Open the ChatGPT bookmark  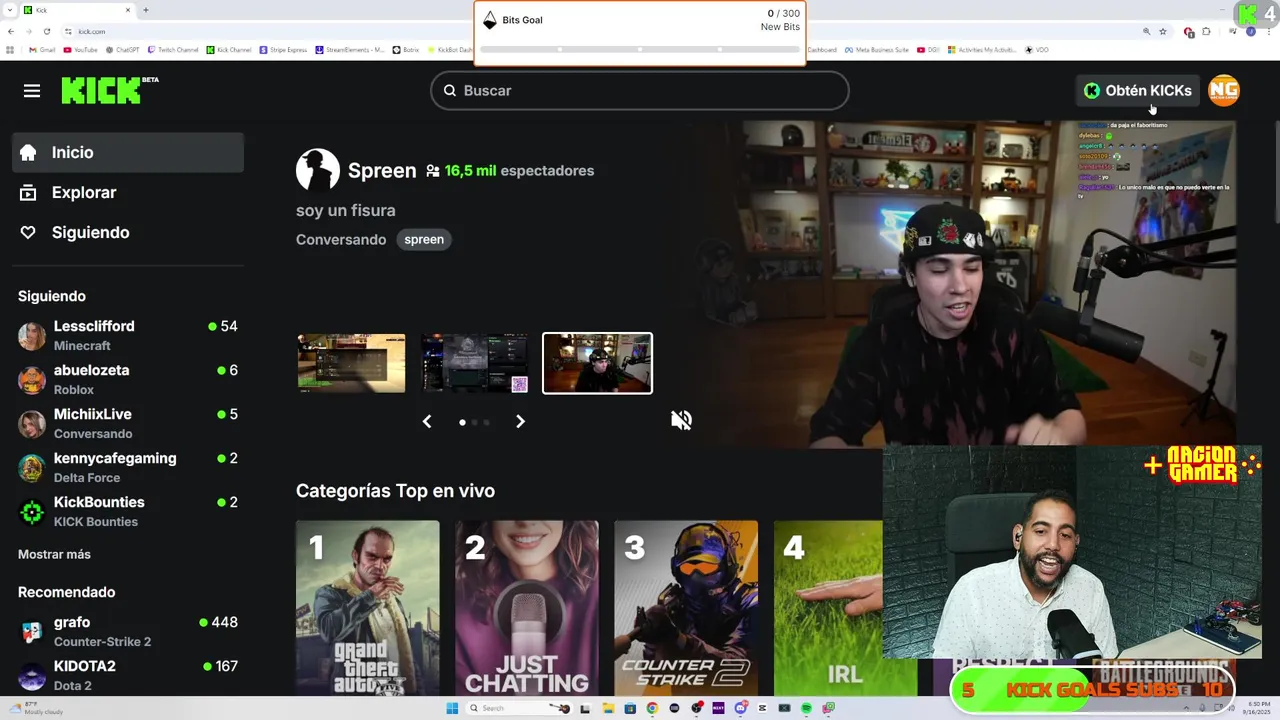123,49
